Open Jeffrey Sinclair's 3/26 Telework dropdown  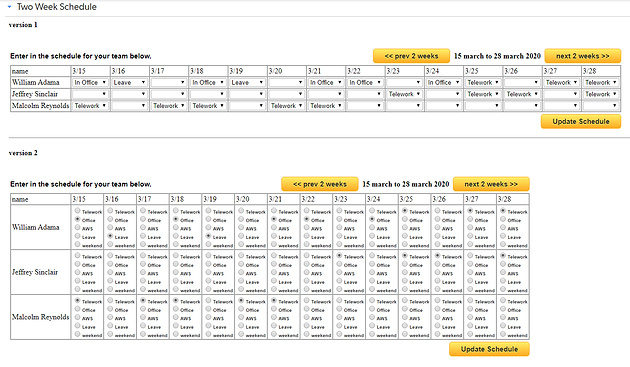(522, 94)
